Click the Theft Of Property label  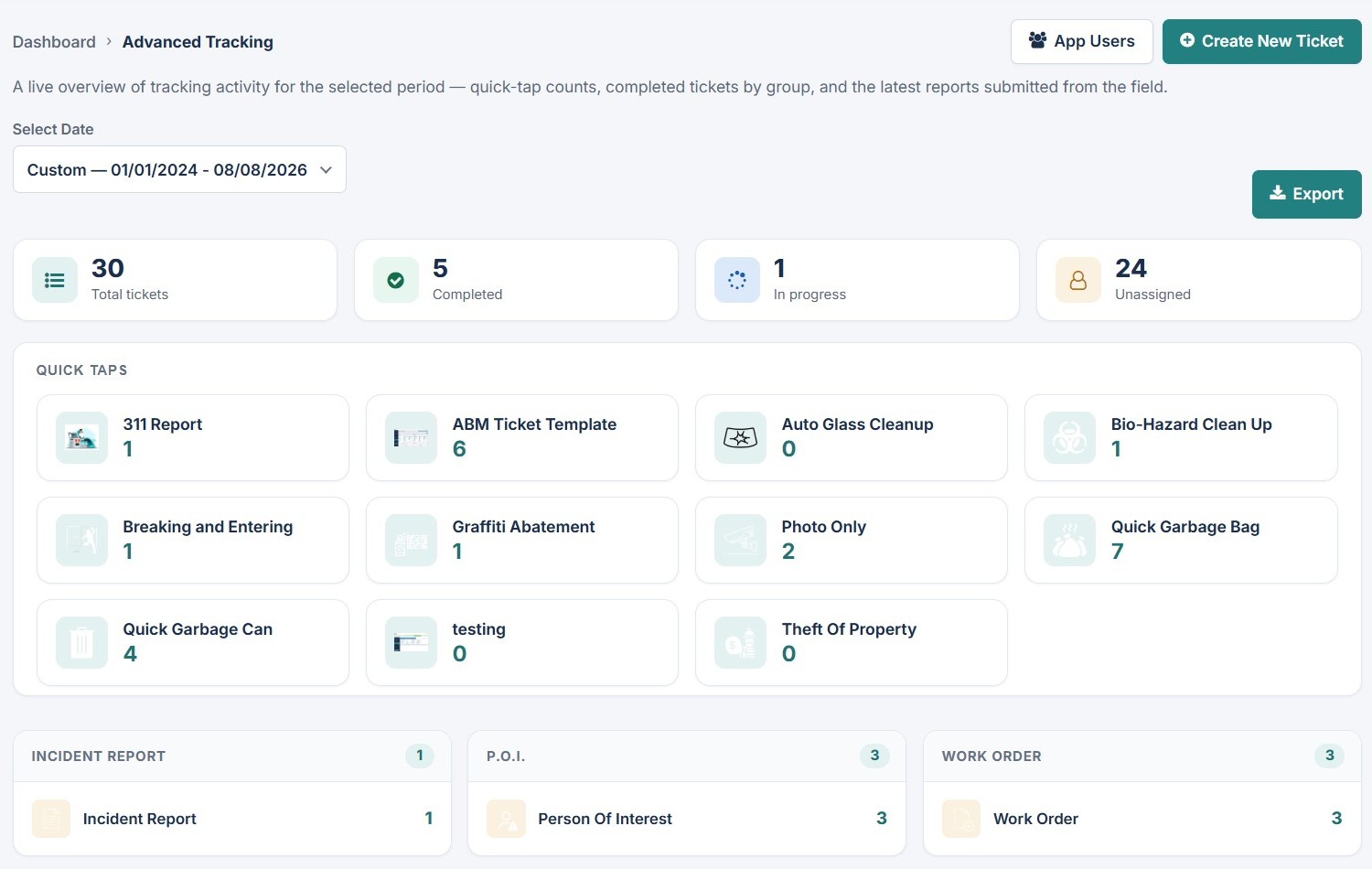[849, 629]
